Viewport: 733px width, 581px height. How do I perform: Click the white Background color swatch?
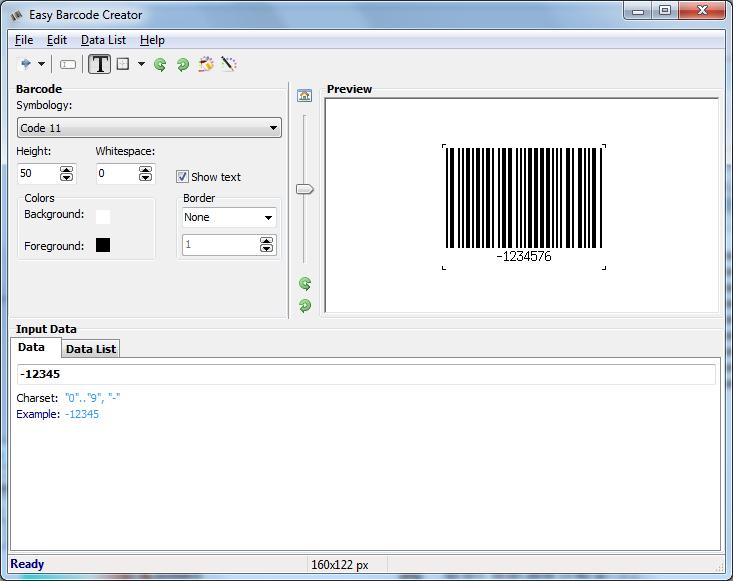point(103,215)
